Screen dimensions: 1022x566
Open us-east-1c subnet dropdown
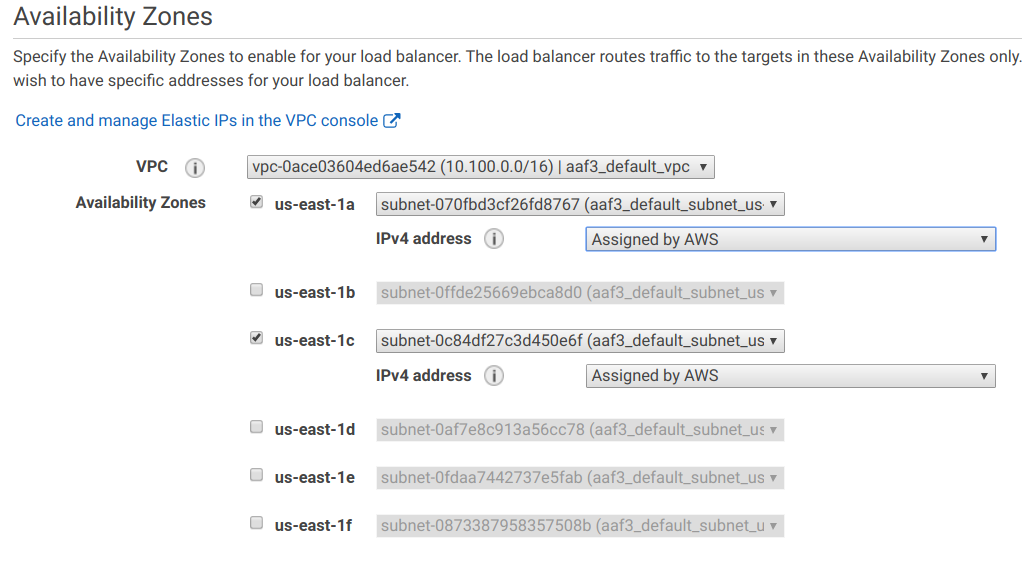pyautogui.click(x=580, y=341)
